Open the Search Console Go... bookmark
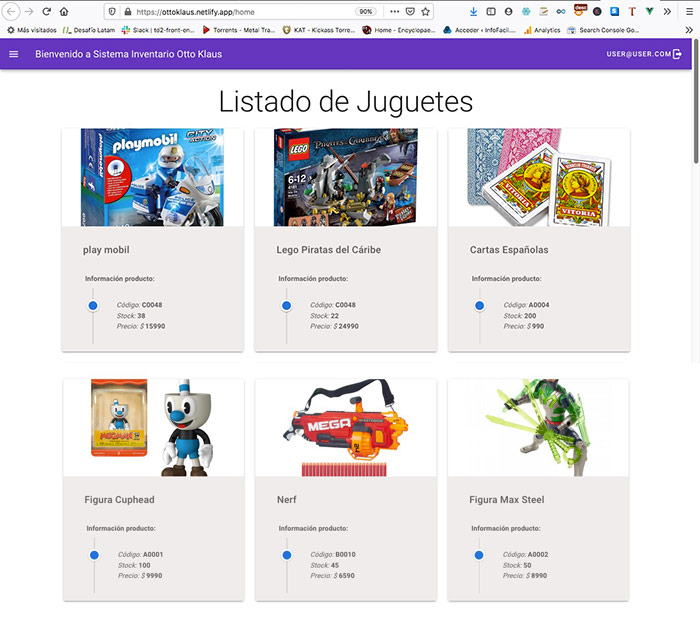 tap(603, 30)
